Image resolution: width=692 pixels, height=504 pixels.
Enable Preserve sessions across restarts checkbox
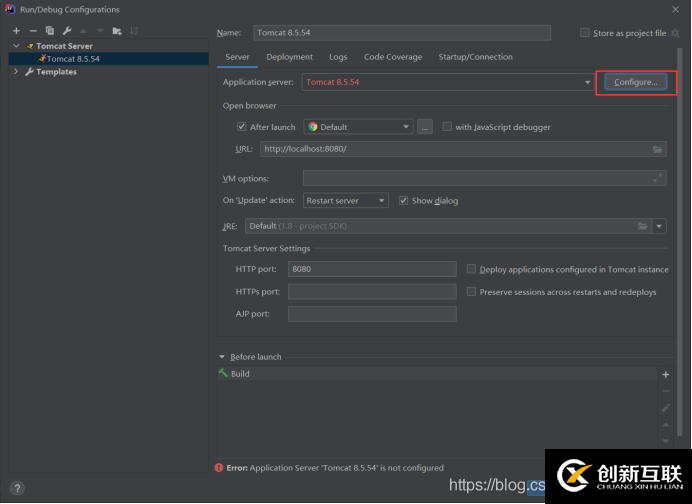click(x=471, y=292)
